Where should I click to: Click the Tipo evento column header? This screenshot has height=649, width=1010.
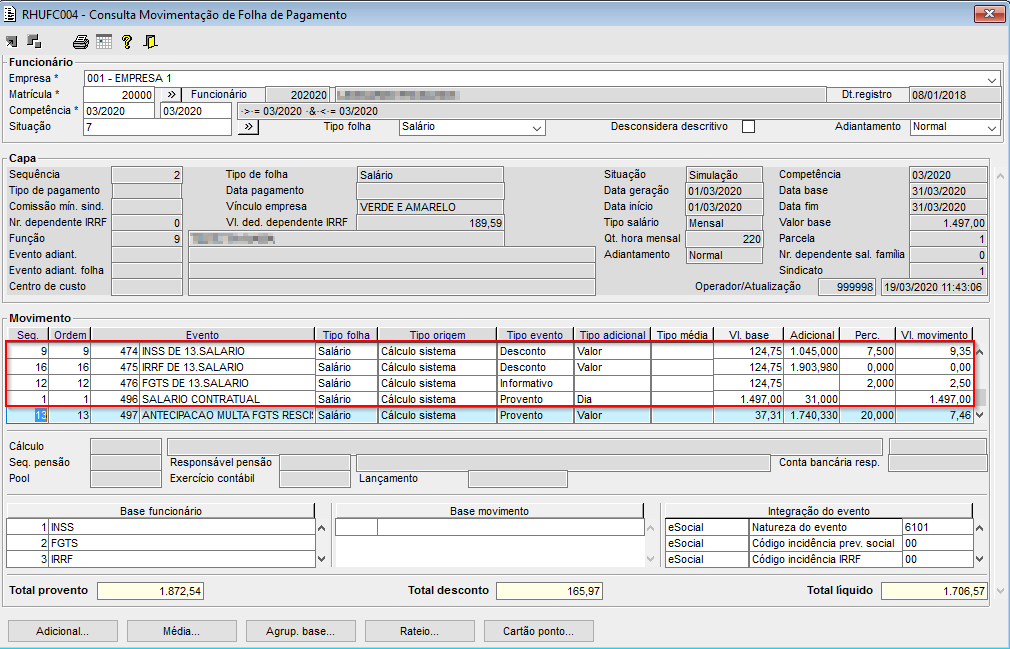(x=536, y=335)
